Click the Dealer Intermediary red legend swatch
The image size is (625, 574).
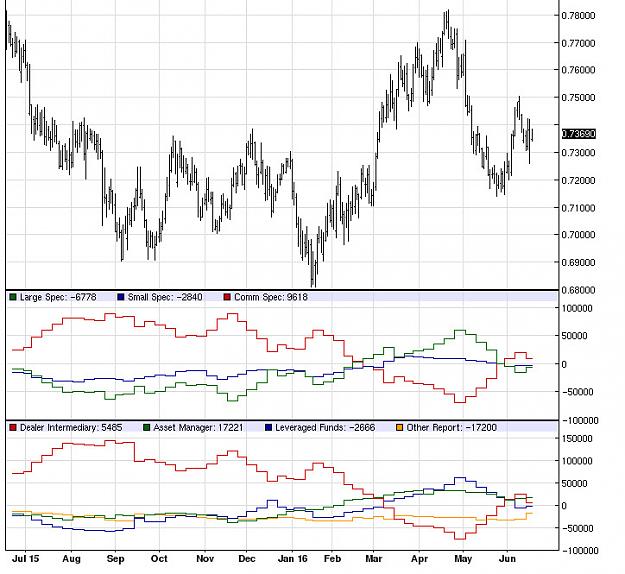coord(13,428)
